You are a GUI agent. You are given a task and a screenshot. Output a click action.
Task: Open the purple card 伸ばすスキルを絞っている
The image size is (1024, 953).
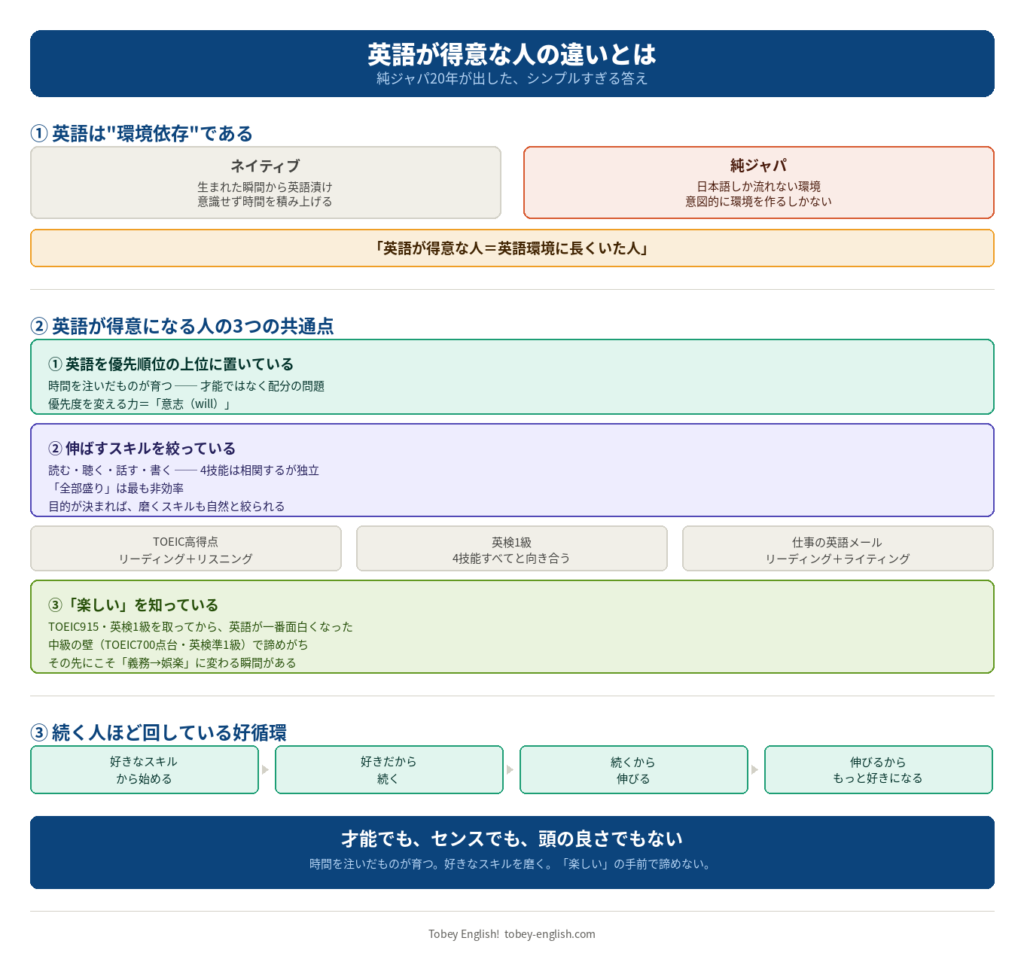pyautogui.click(x=512, y=470)
